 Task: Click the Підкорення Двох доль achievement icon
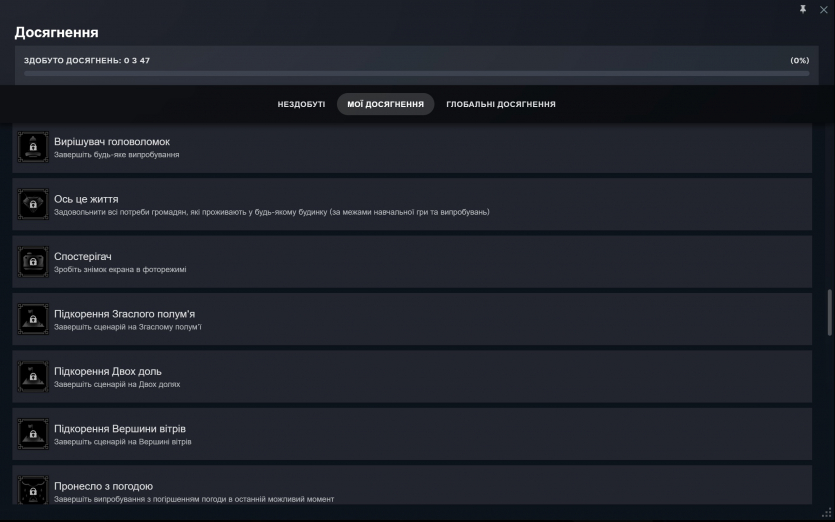coord(33,377)
